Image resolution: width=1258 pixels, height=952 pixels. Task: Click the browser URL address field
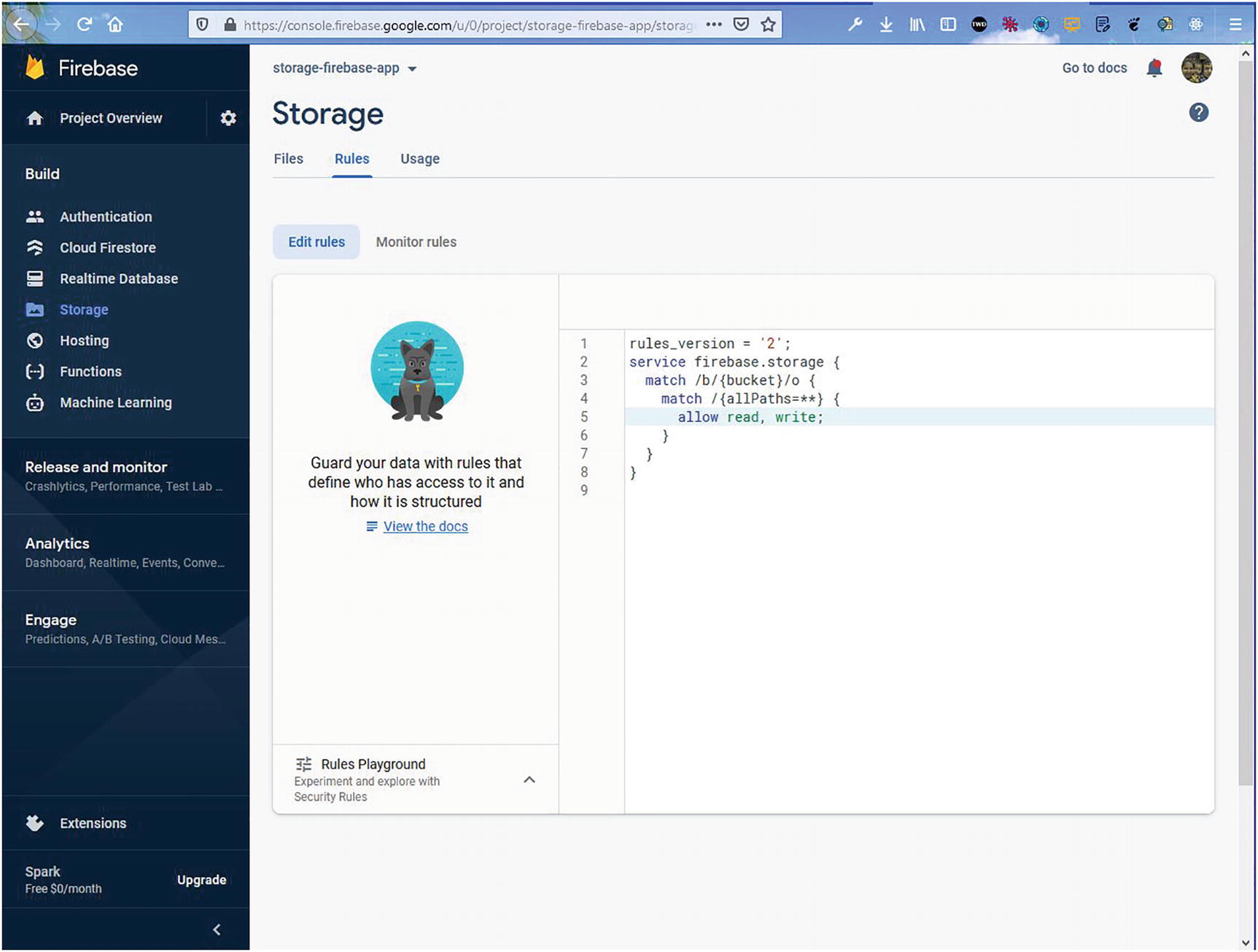467,25
